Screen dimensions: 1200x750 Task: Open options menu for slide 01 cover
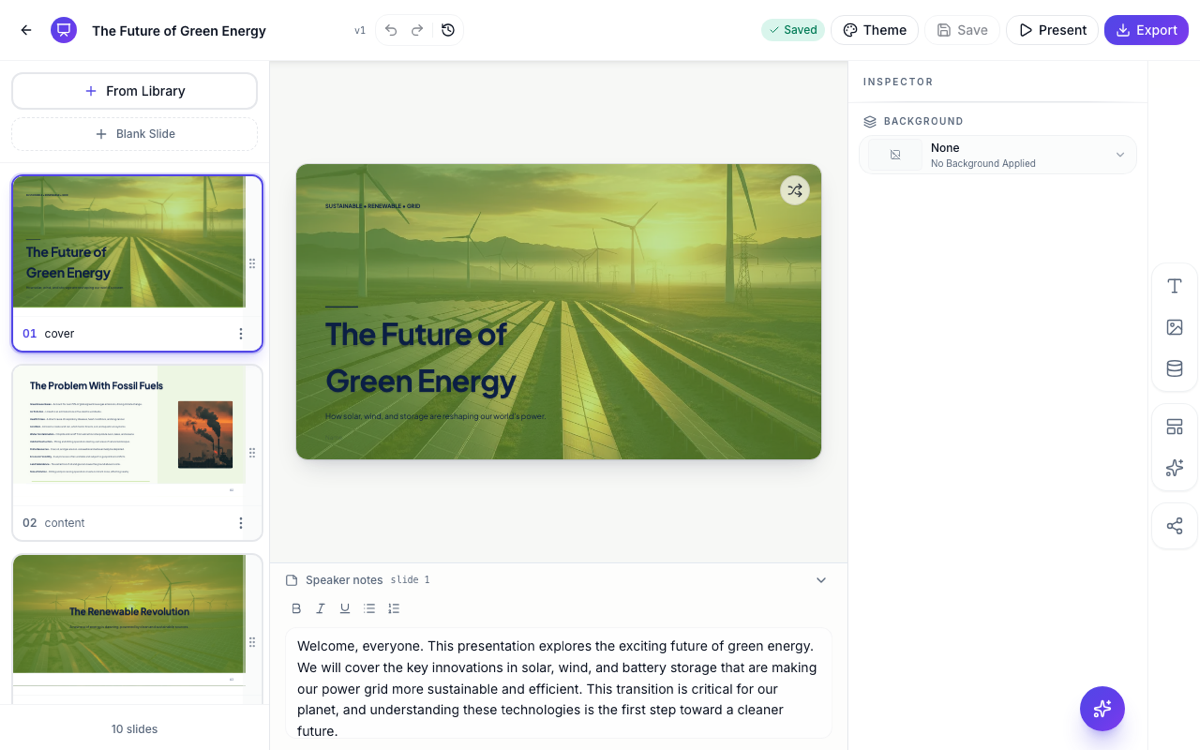coord(240,334)
